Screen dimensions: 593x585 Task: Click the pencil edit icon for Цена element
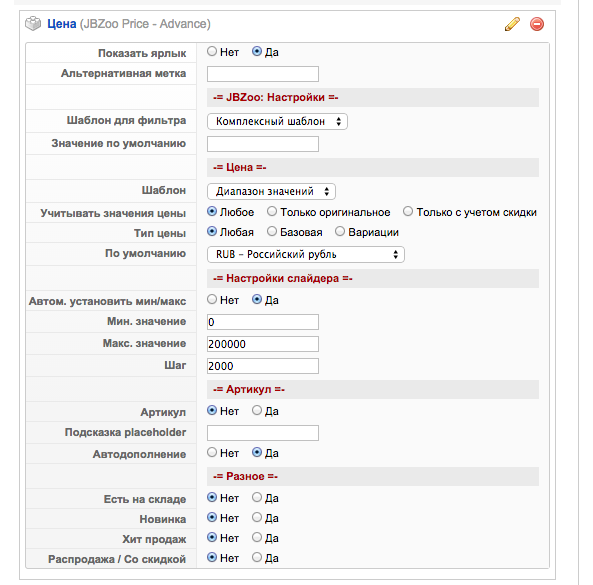point(512,24)
